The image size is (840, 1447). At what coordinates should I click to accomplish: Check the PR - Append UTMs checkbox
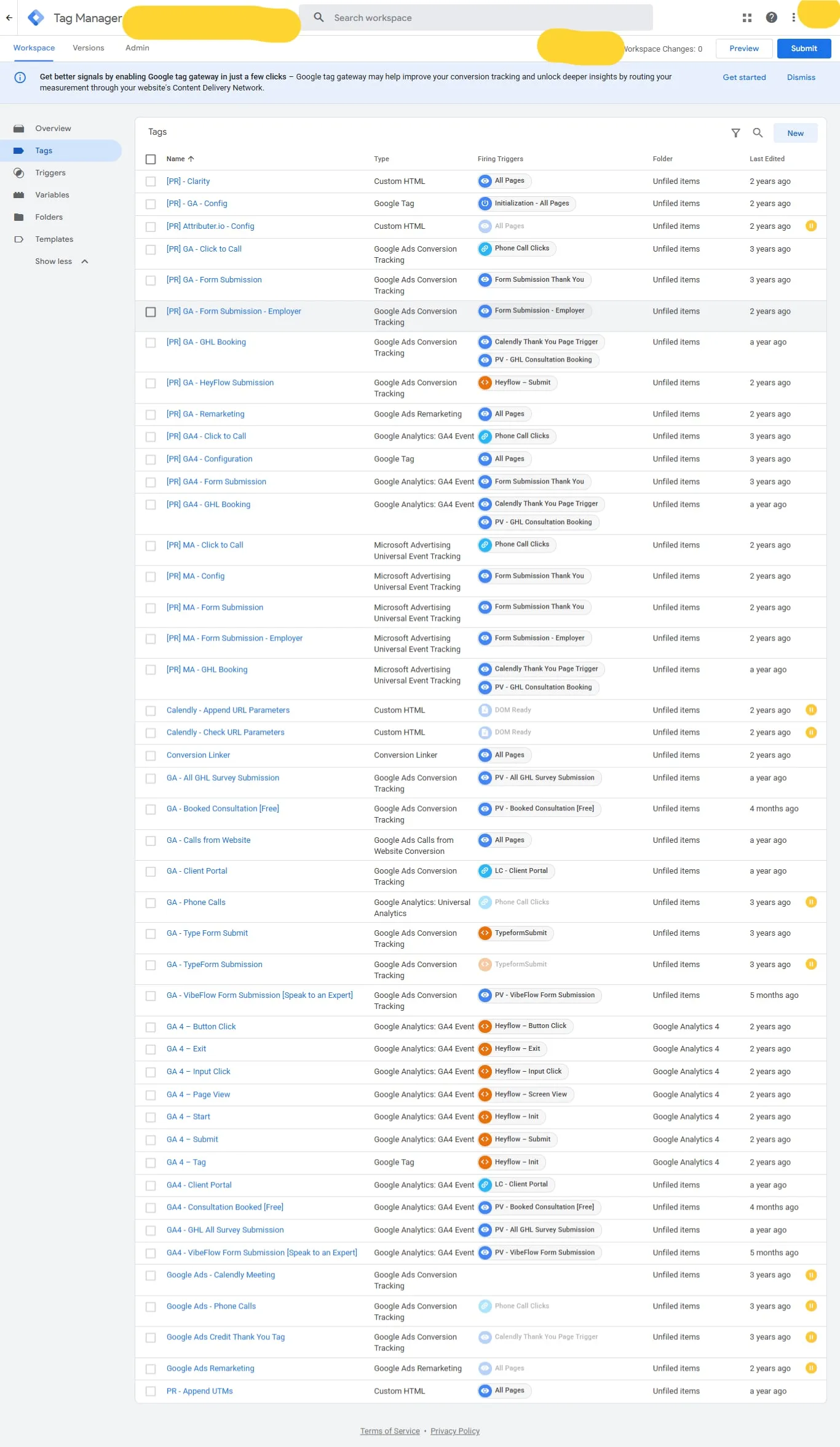tap(151, 1392)
